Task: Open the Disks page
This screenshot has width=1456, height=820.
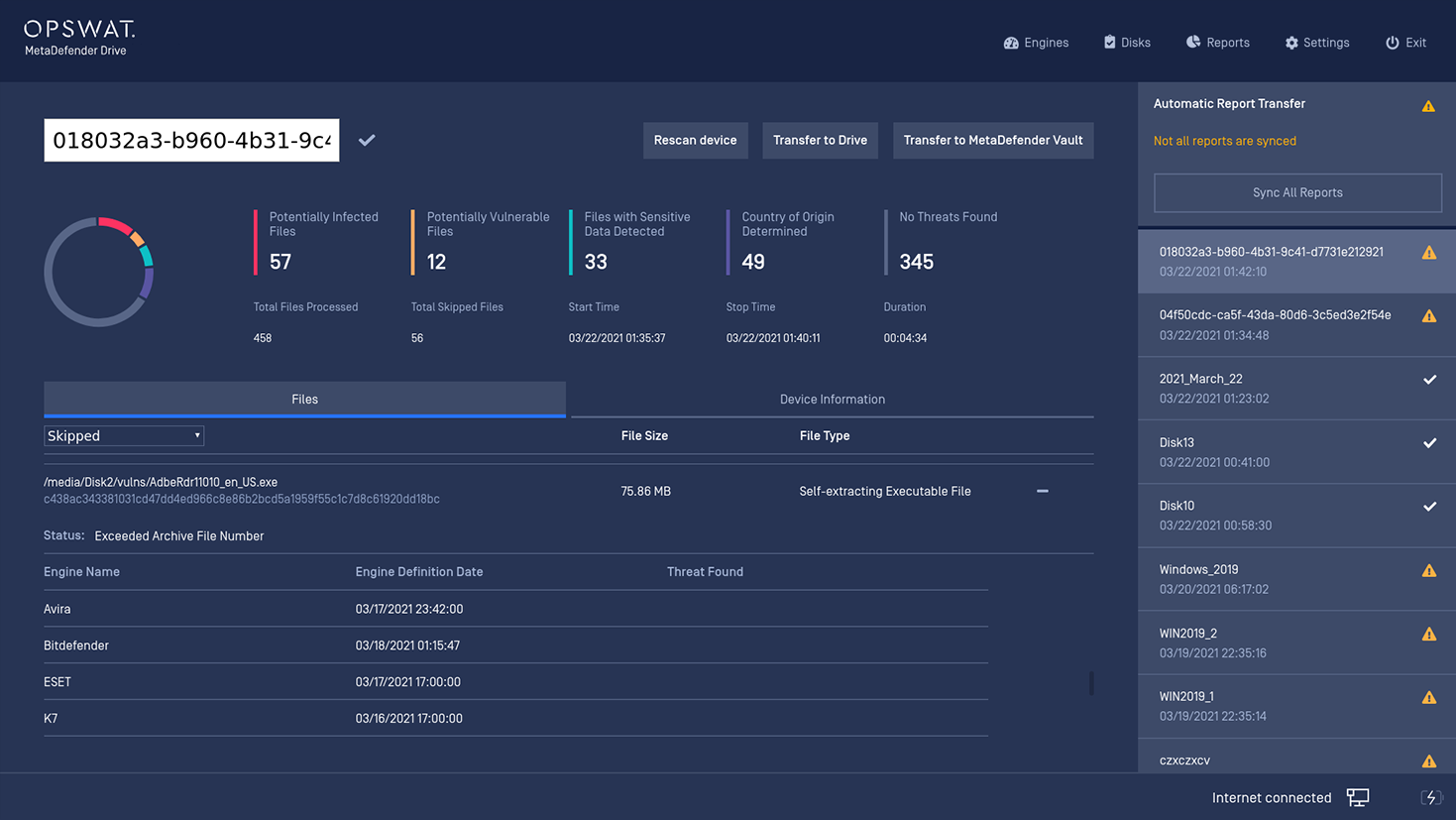Action: (x=1127, y=43)
